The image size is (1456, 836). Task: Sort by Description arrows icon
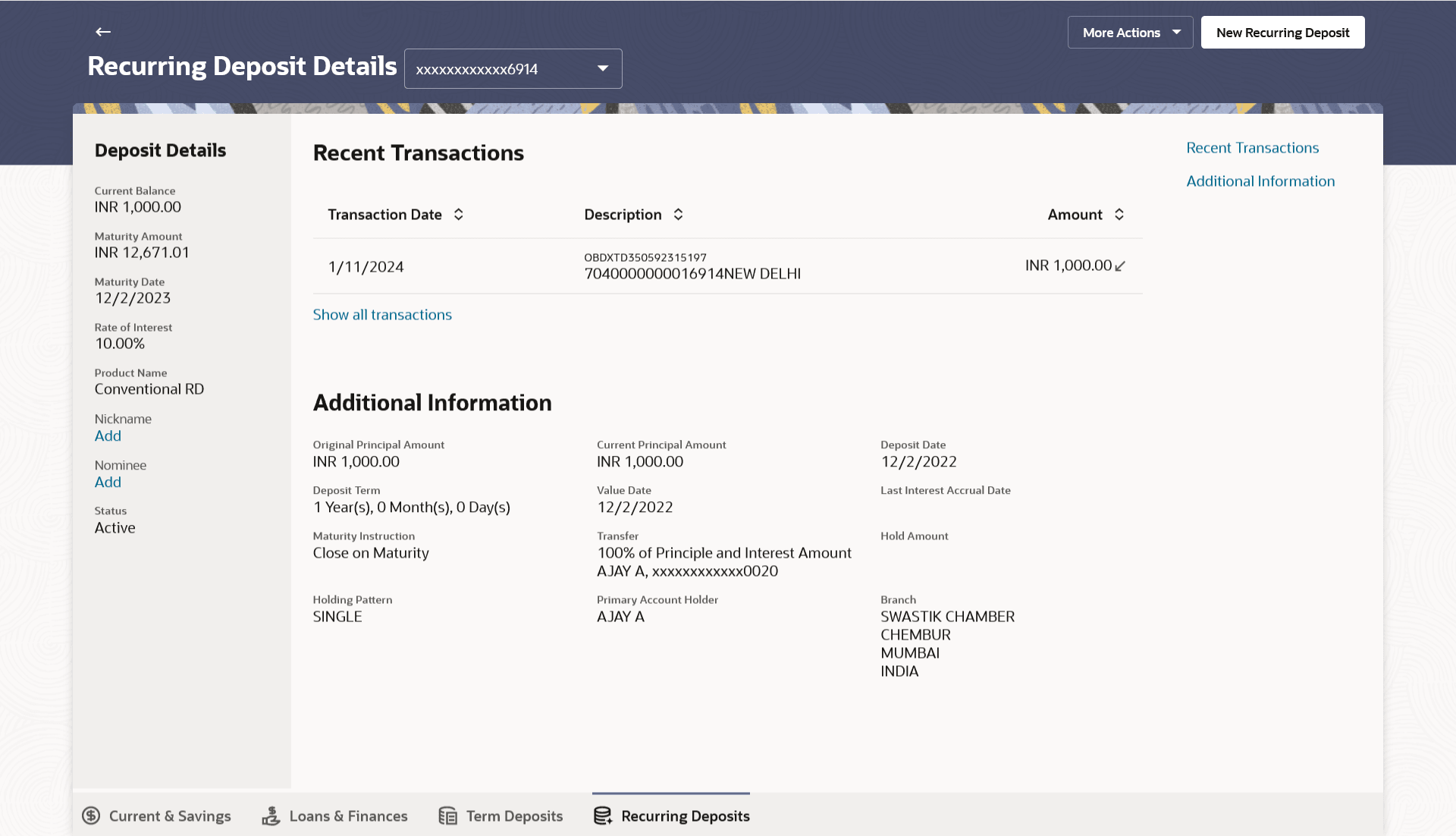tap(679, 215)
